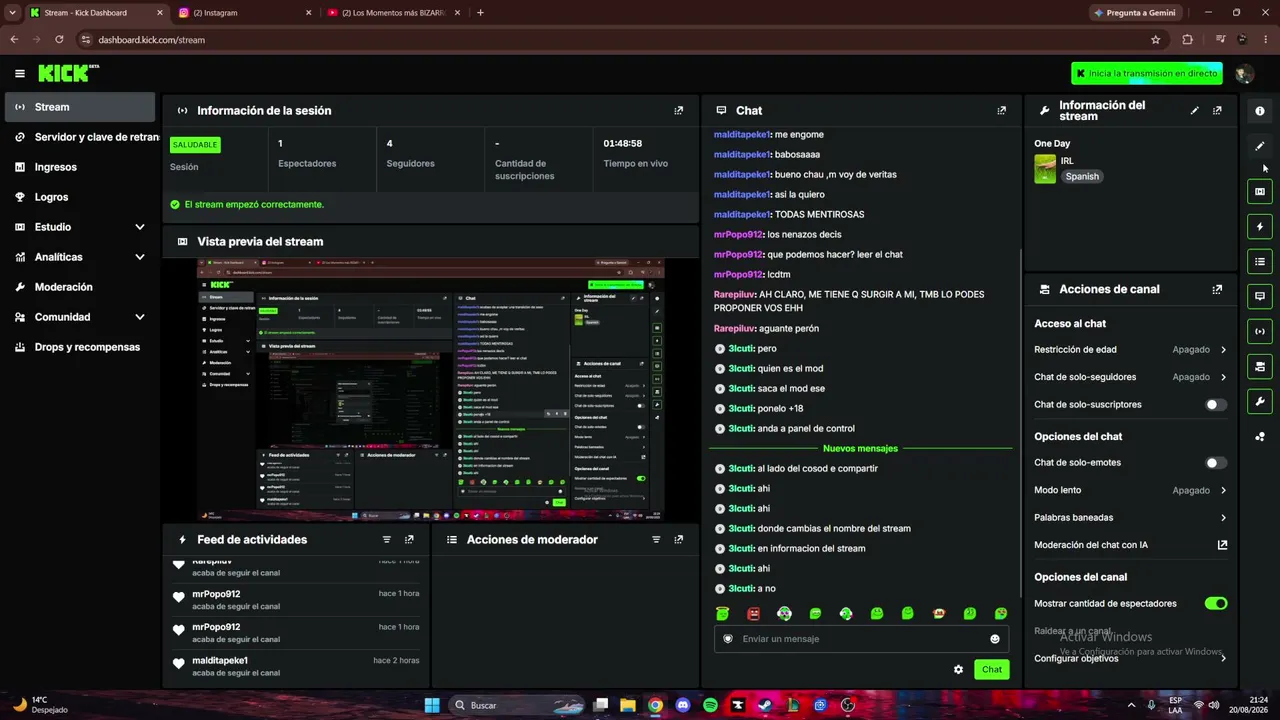This screenshot has height=720, width=1280.
Task: Click the Kick logo in the header
Action: (x=68, y=73)
